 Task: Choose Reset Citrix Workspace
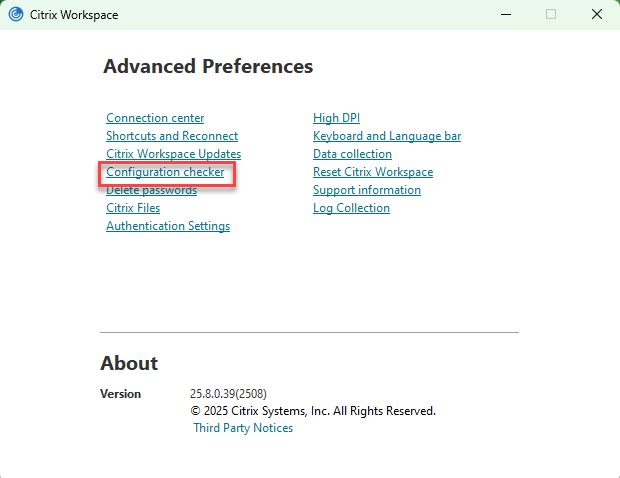click(372, 172)
